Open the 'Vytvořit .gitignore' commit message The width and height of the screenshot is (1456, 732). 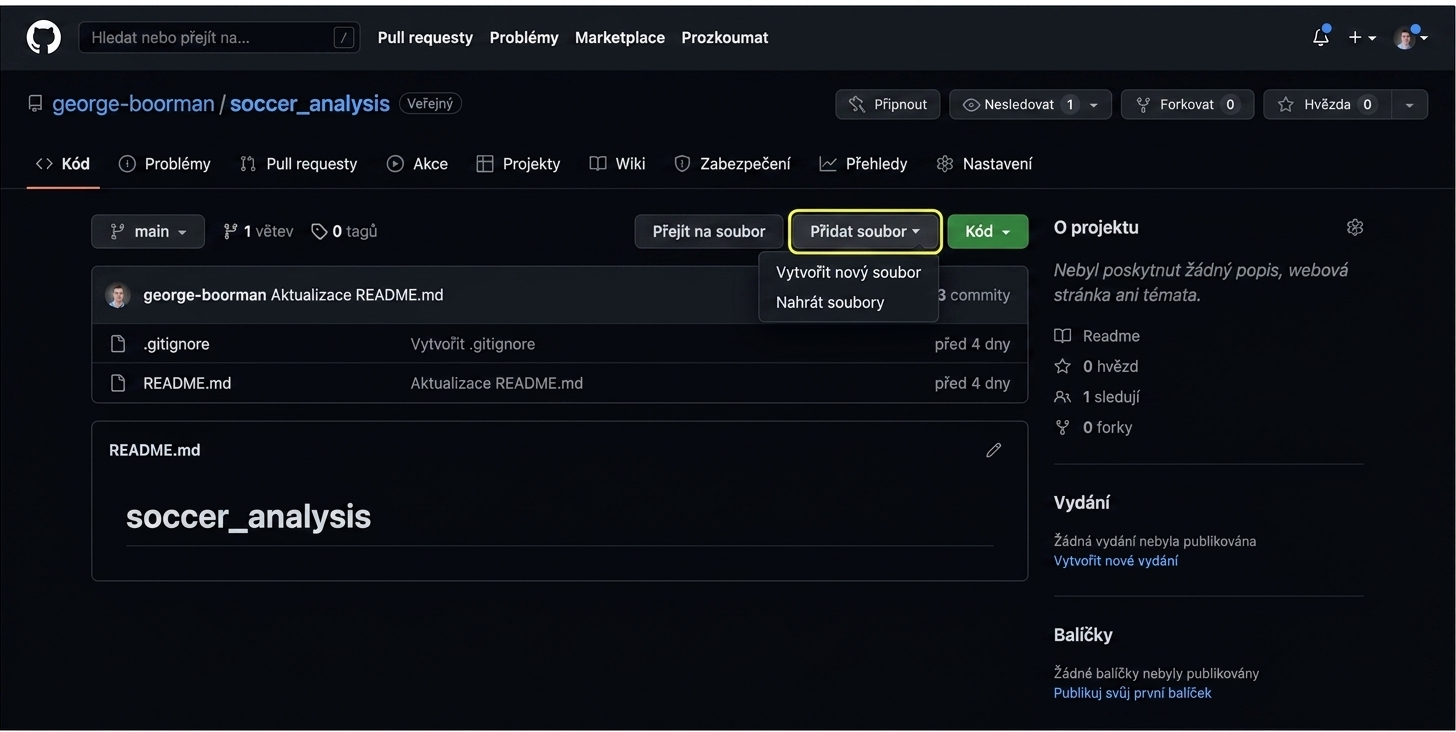click(473, 344)
